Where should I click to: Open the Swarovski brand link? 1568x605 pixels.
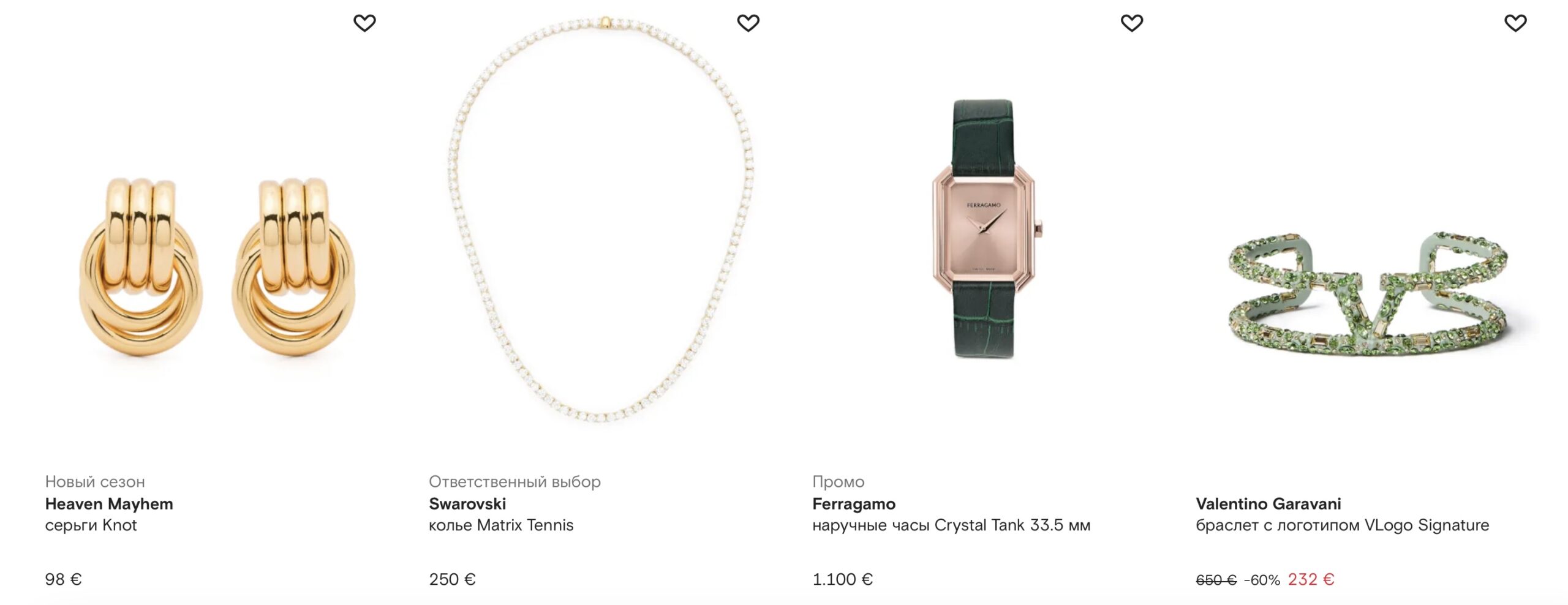(467, 504)
